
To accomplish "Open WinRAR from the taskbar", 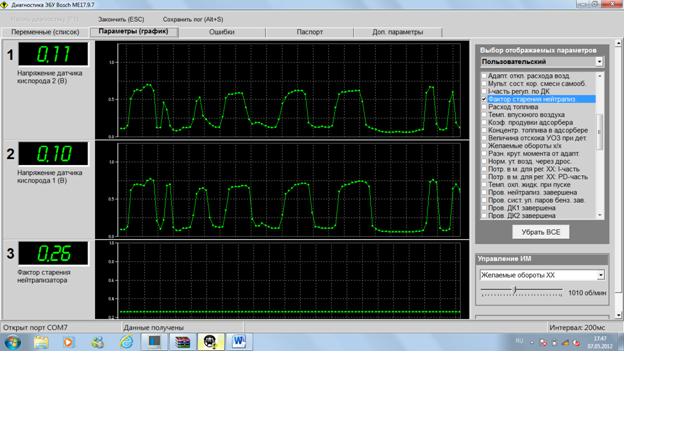I will 182,341.
